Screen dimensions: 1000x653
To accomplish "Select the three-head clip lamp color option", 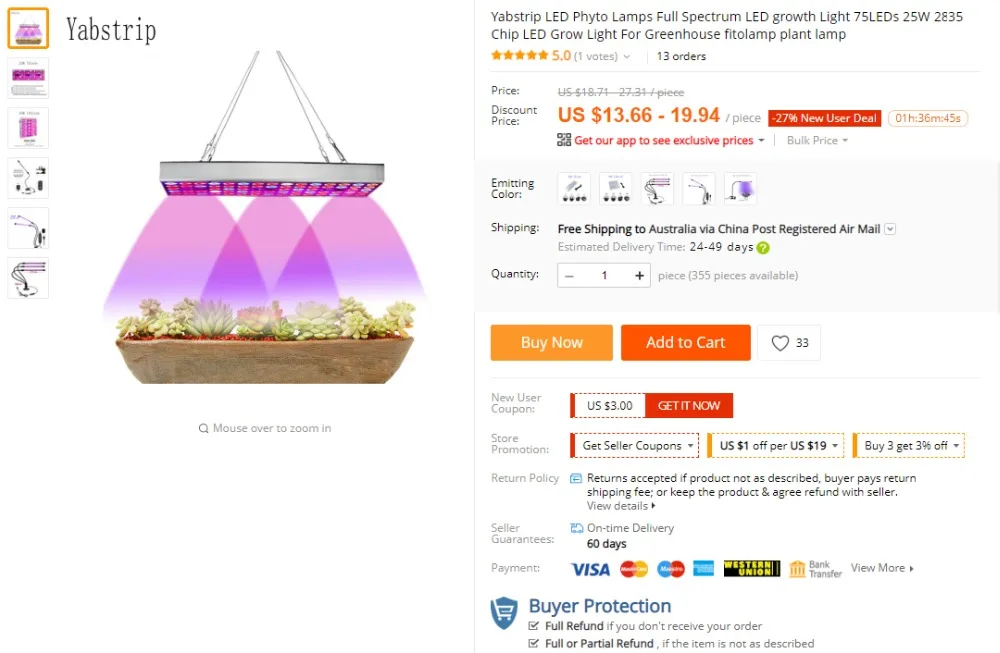I will point(657,188).
